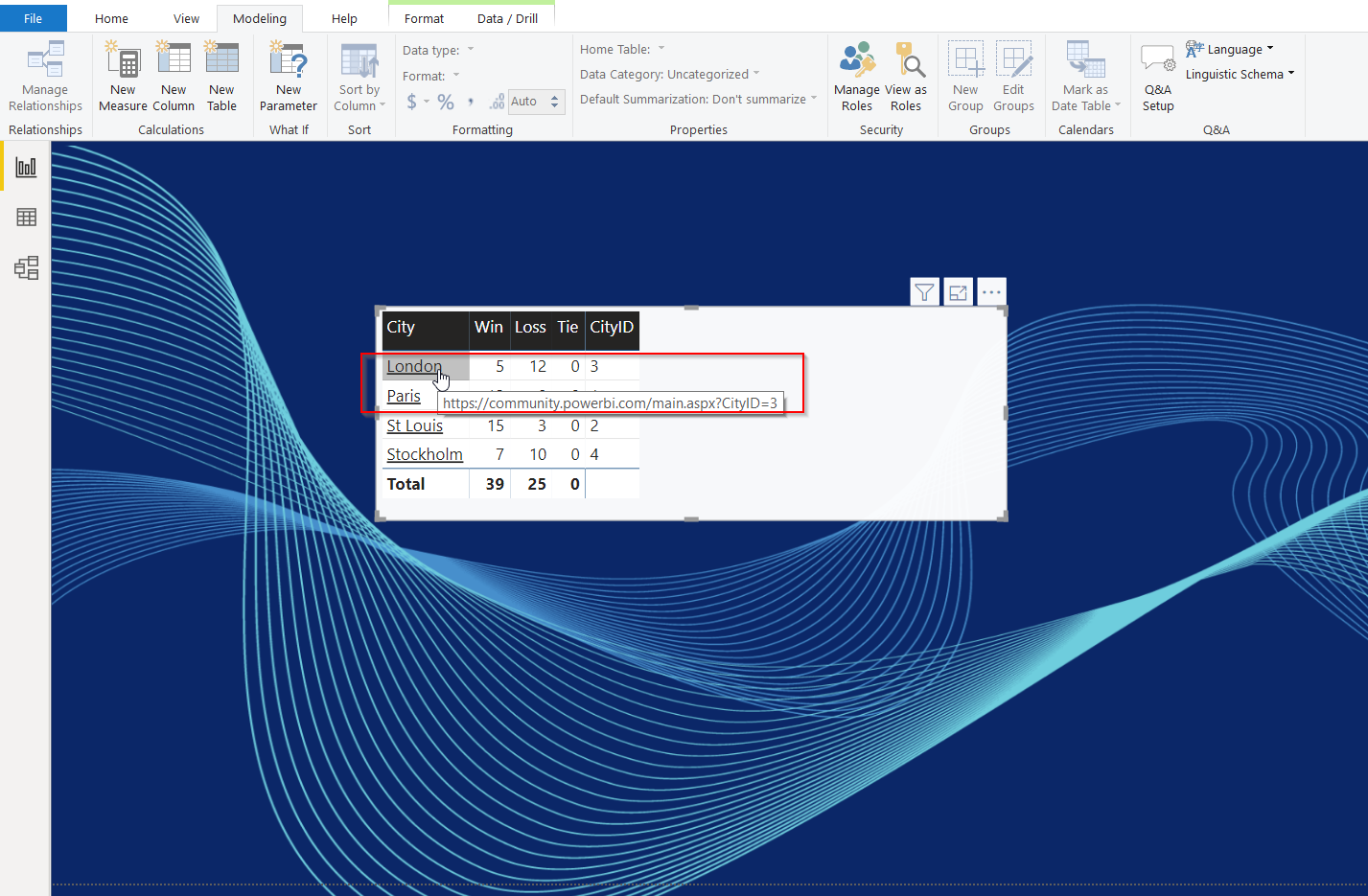The width and height of the screenshot is (1368, 896).
Task: Click the decimal places Auto stepper
Action: (x=554, y=102)
